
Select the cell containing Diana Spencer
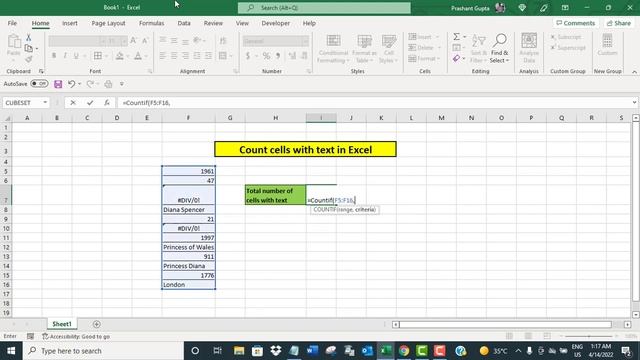189,209
